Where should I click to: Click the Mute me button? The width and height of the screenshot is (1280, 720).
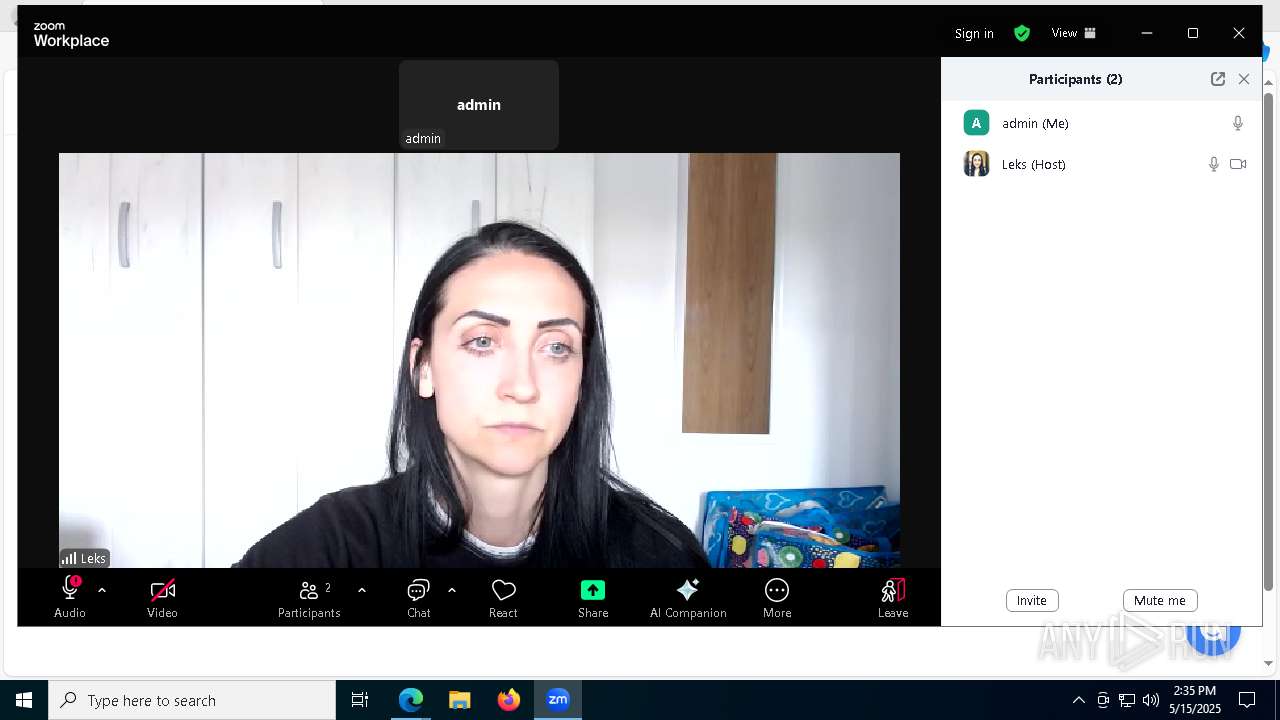(x=1160, y=600)
